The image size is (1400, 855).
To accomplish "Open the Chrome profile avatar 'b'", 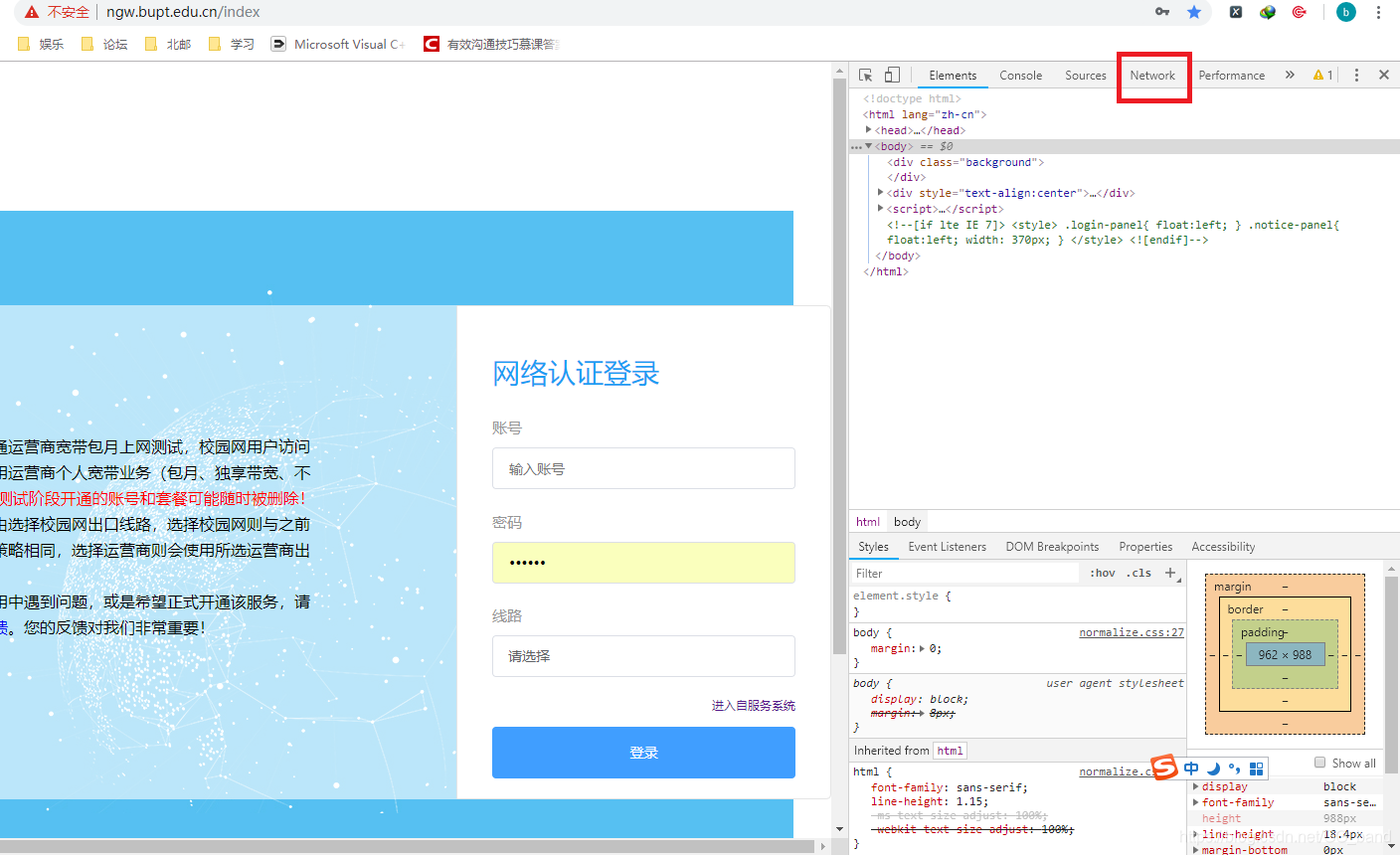I will (x=1346, y=12).
